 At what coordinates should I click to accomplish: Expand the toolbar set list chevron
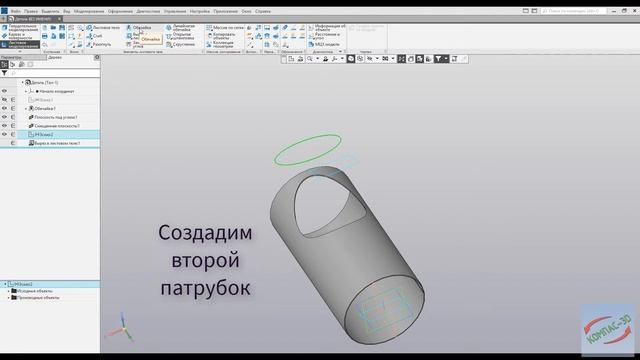pyautogui.click(x=20, y=51)
